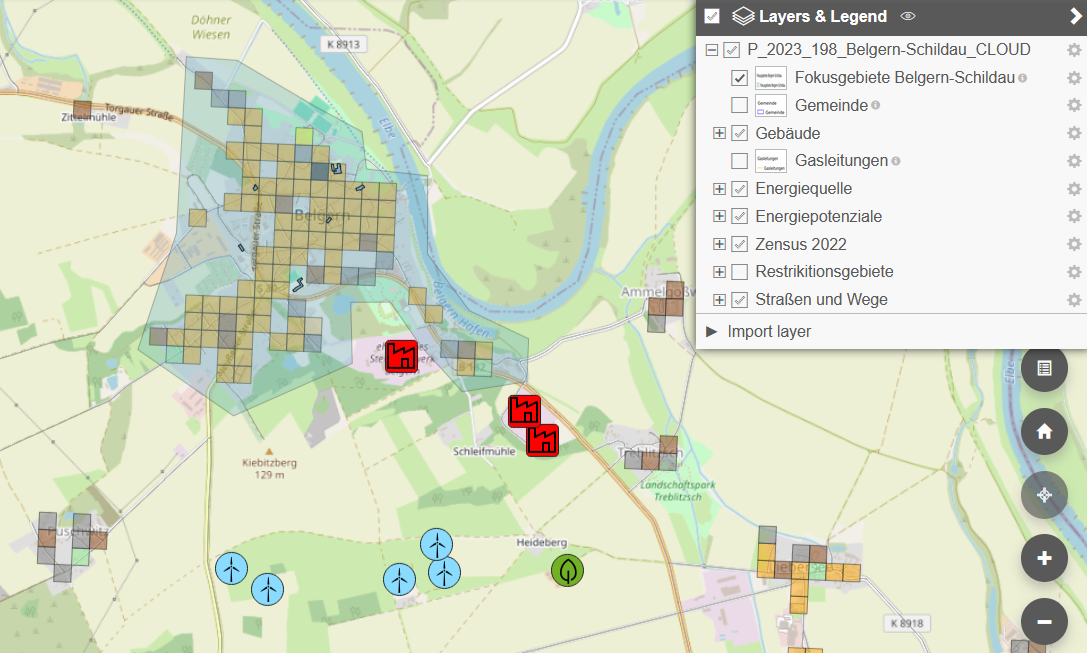Screen dimensions: 1087x653
Task: Expand the Restriktionsgebiete layer group
Action: tap(720, 272)
